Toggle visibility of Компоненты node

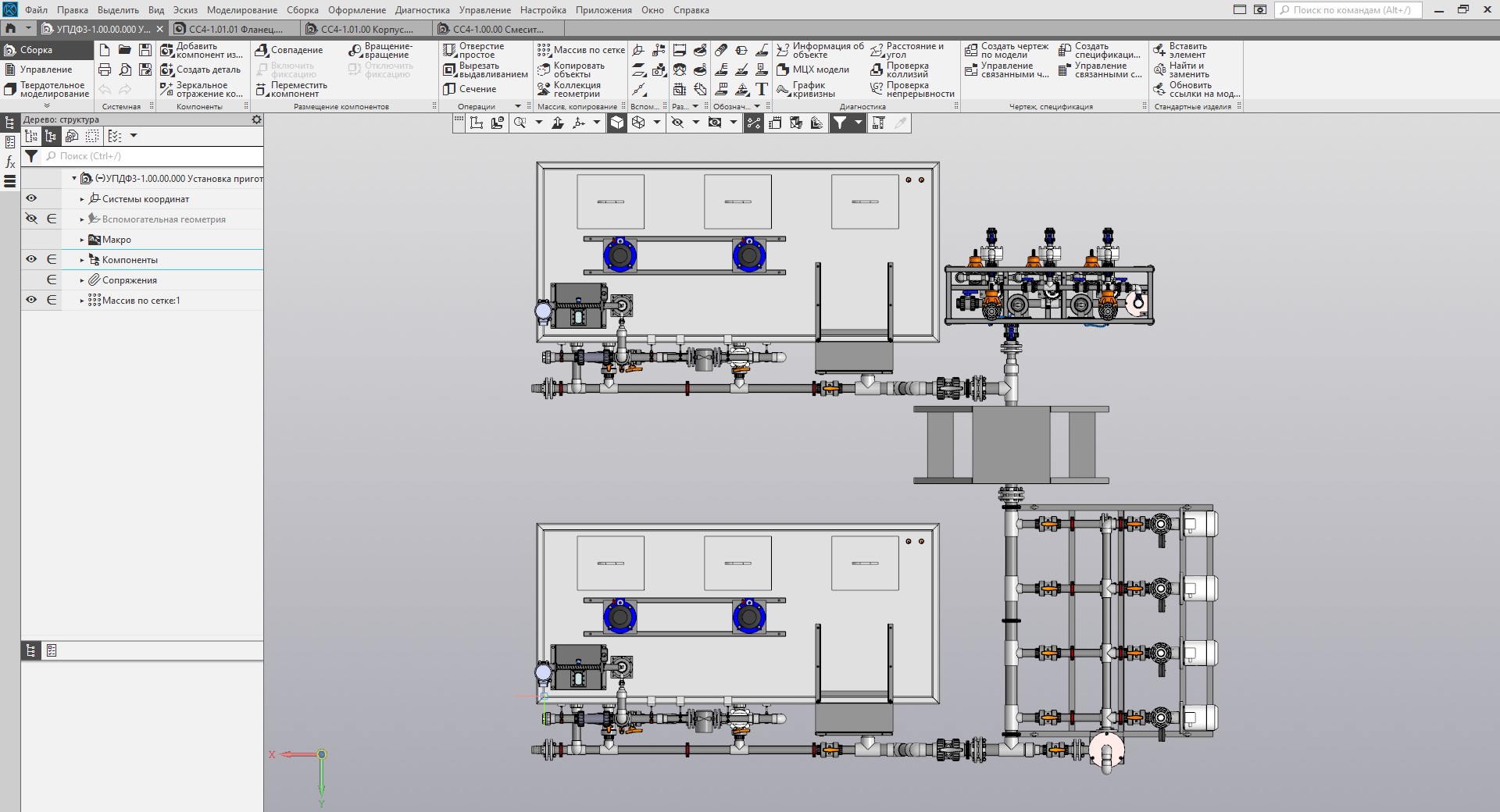point(31,260)
